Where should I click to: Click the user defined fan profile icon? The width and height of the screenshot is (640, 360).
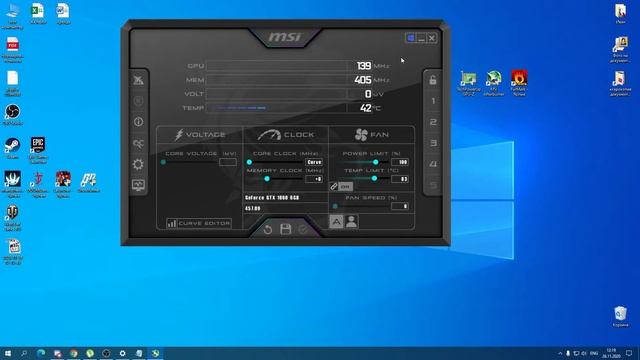(x=351, y=222)
